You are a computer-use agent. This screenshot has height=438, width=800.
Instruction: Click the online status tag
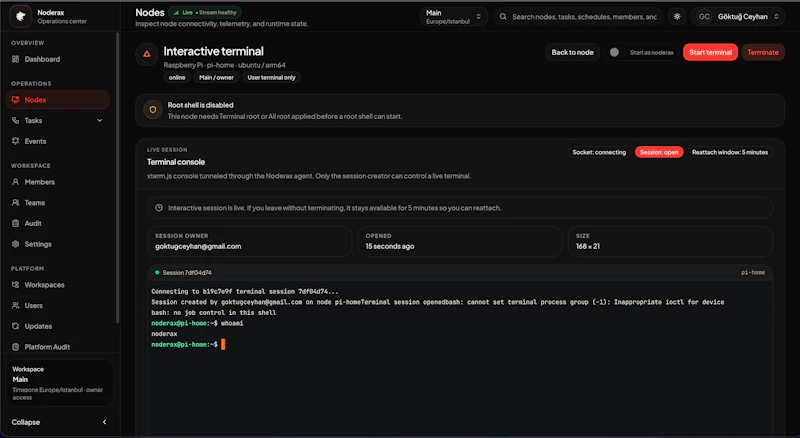(x=177, y=78)
